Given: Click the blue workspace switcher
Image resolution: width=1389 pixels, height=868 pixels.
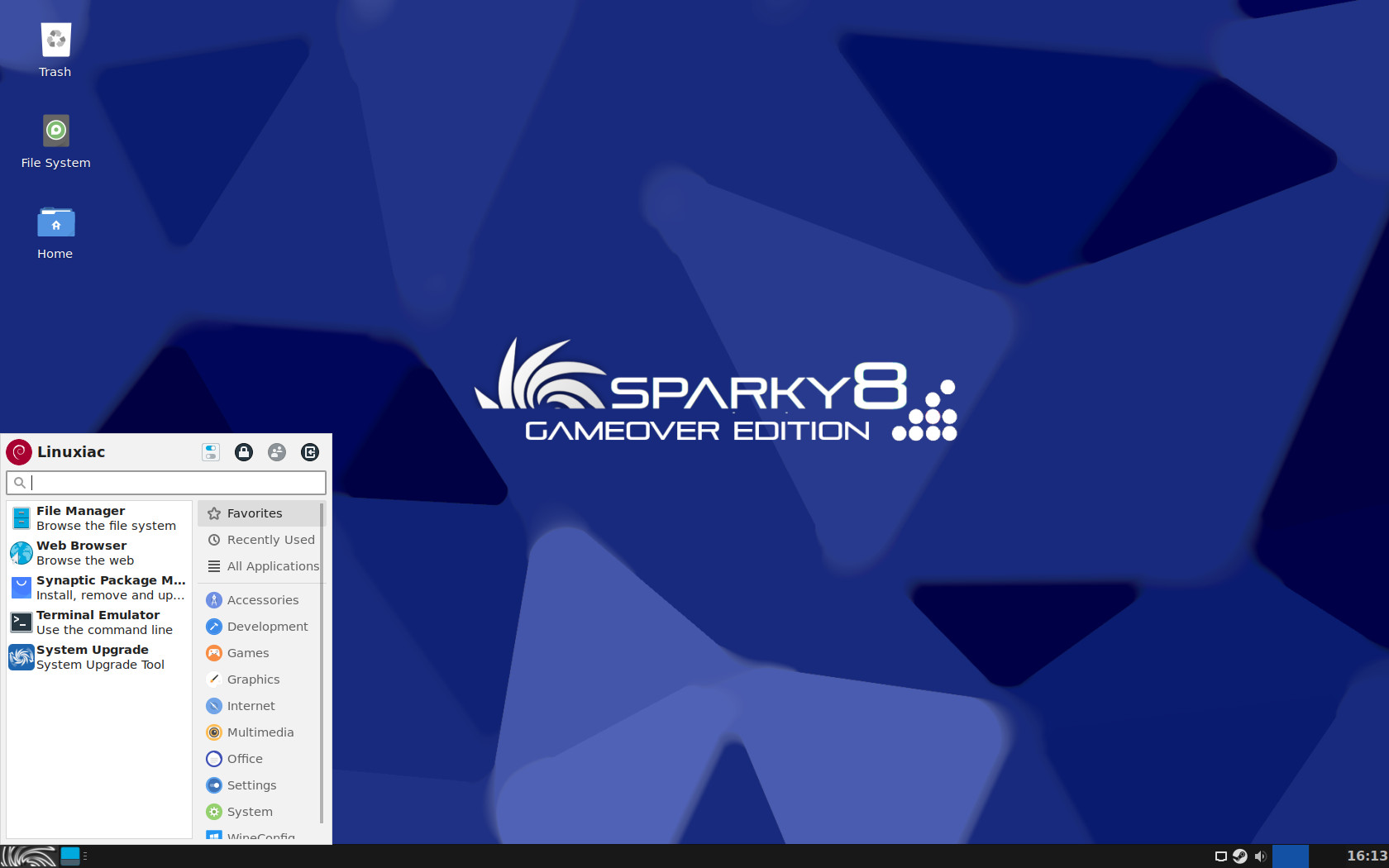Looking at the screenshot, I should 1291,856.
